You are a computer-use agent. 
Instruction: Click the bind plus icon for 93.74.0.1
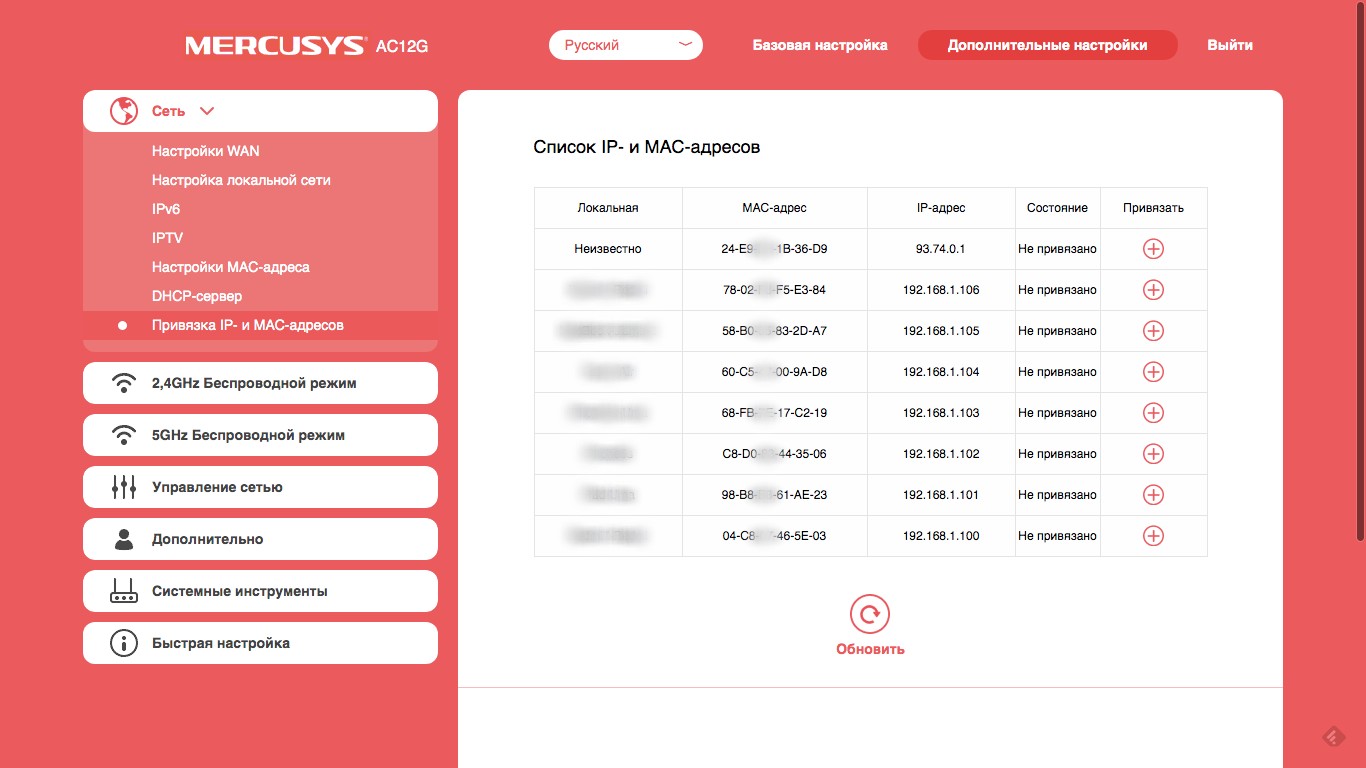pyautogui.click(x=1153, y=249)
